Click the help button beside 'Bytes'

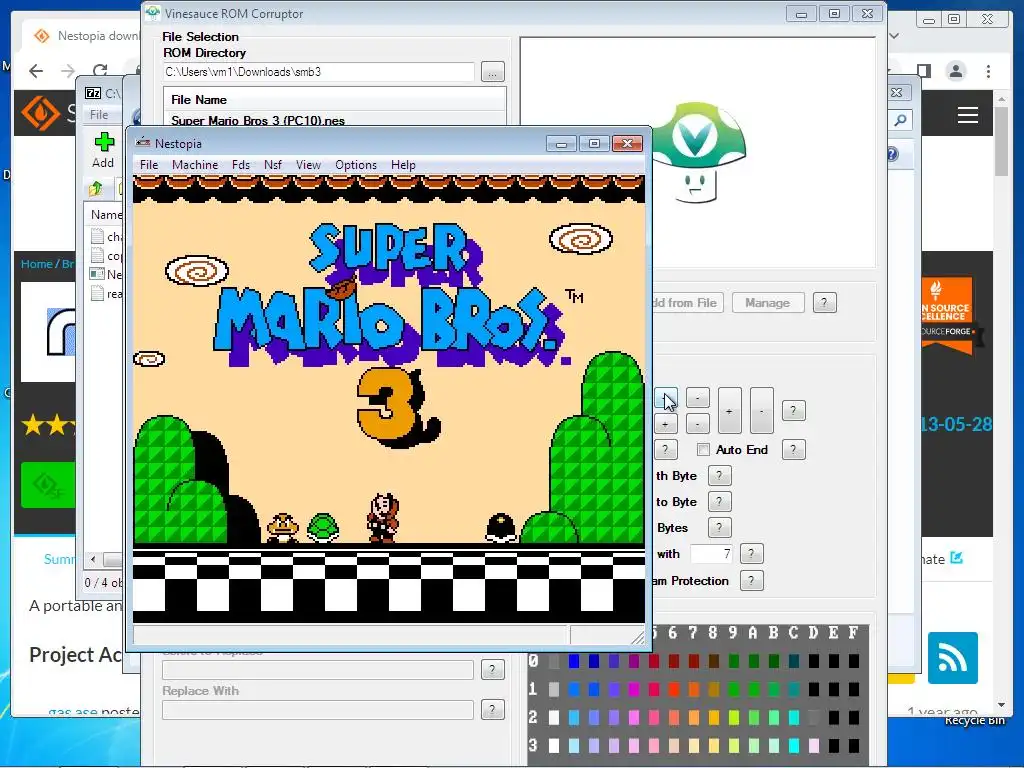coord(719,527)
